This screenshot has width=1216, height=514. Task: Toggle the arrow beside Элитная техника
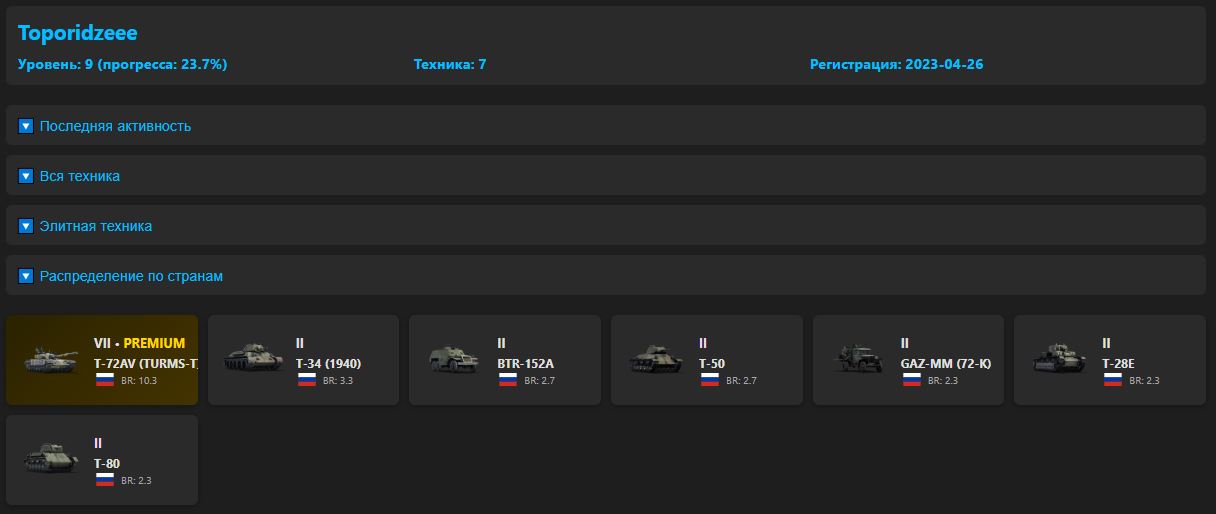[26, 226]
